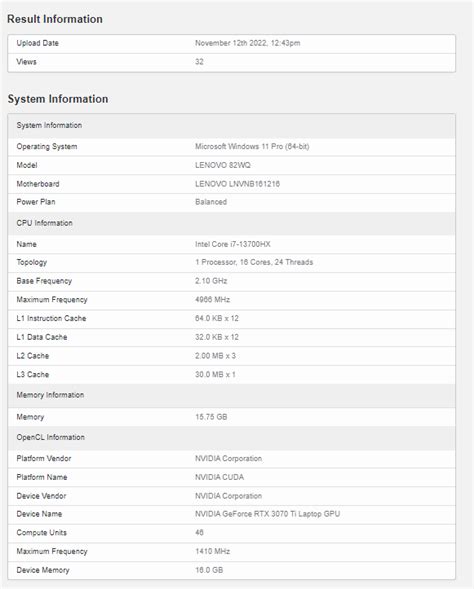
Task: Click the Model value LENOVO 82WQ
Action: pyautogui.click(x=223, y=165)
